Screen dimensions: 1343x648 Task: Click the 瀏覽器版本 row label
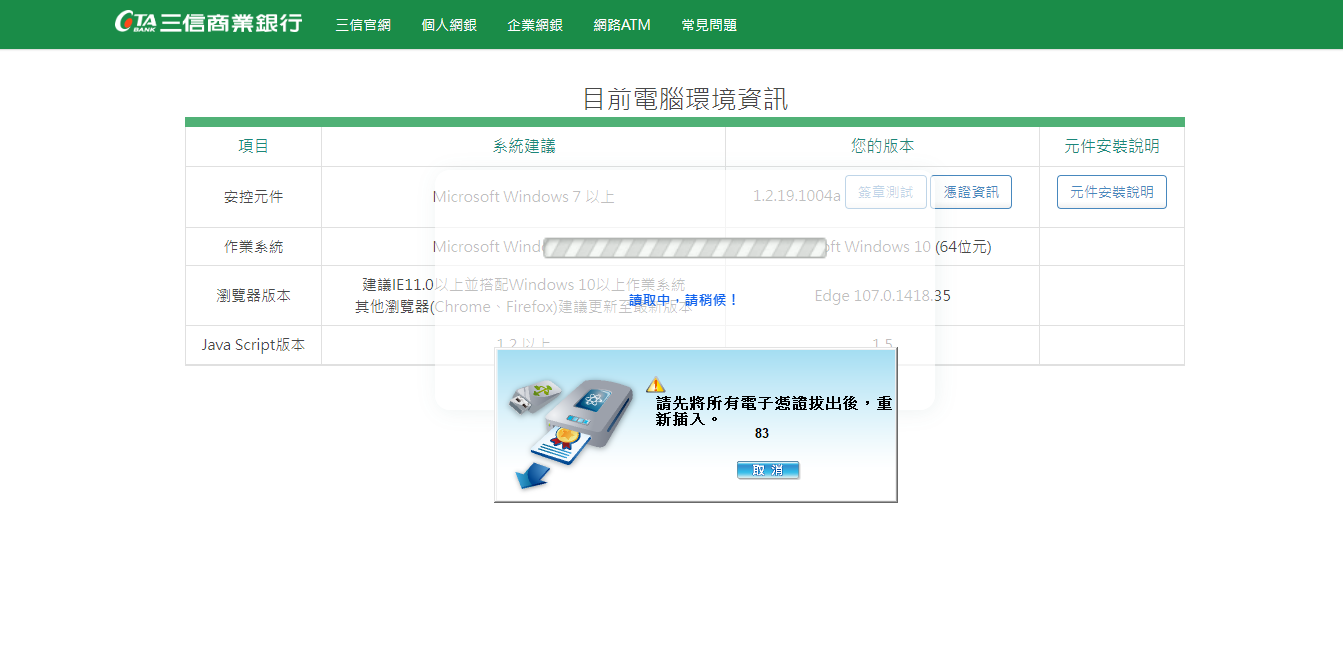[253, 296]
